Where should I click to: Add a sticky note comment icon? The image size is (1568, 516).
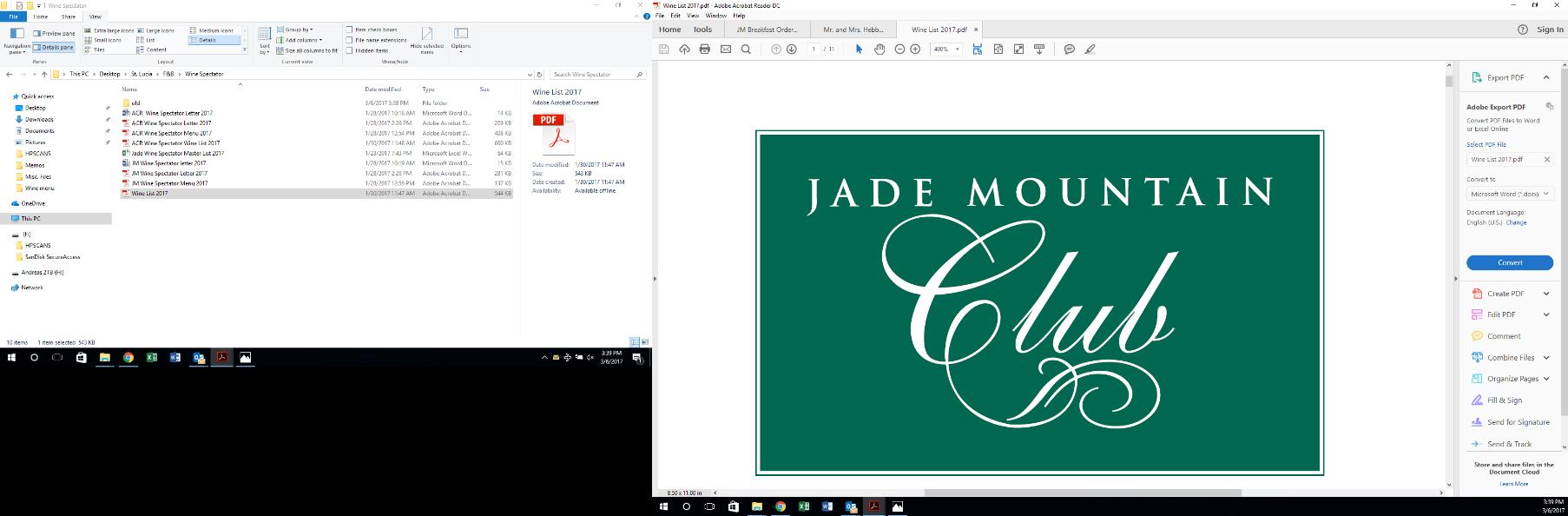[x=1070, y=50]
